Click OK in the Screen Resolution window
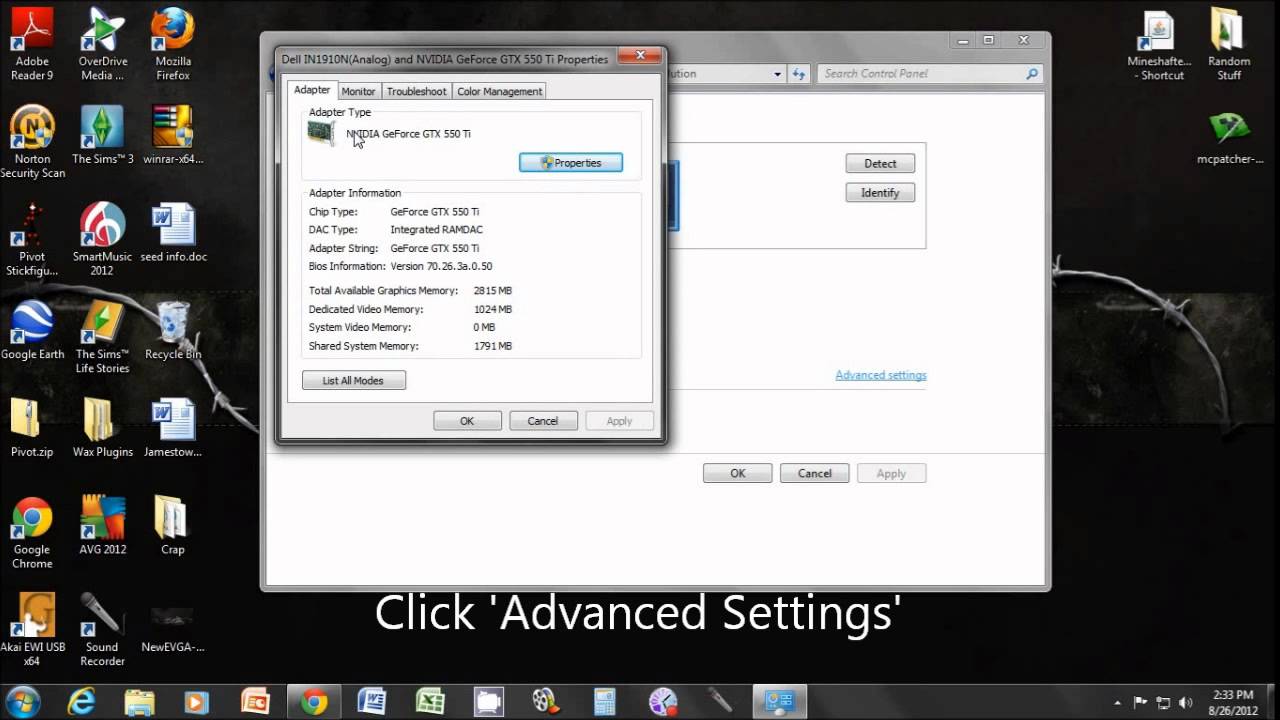Image resolution: width=1280 pixels, height=720 pixels. (738, 473)
